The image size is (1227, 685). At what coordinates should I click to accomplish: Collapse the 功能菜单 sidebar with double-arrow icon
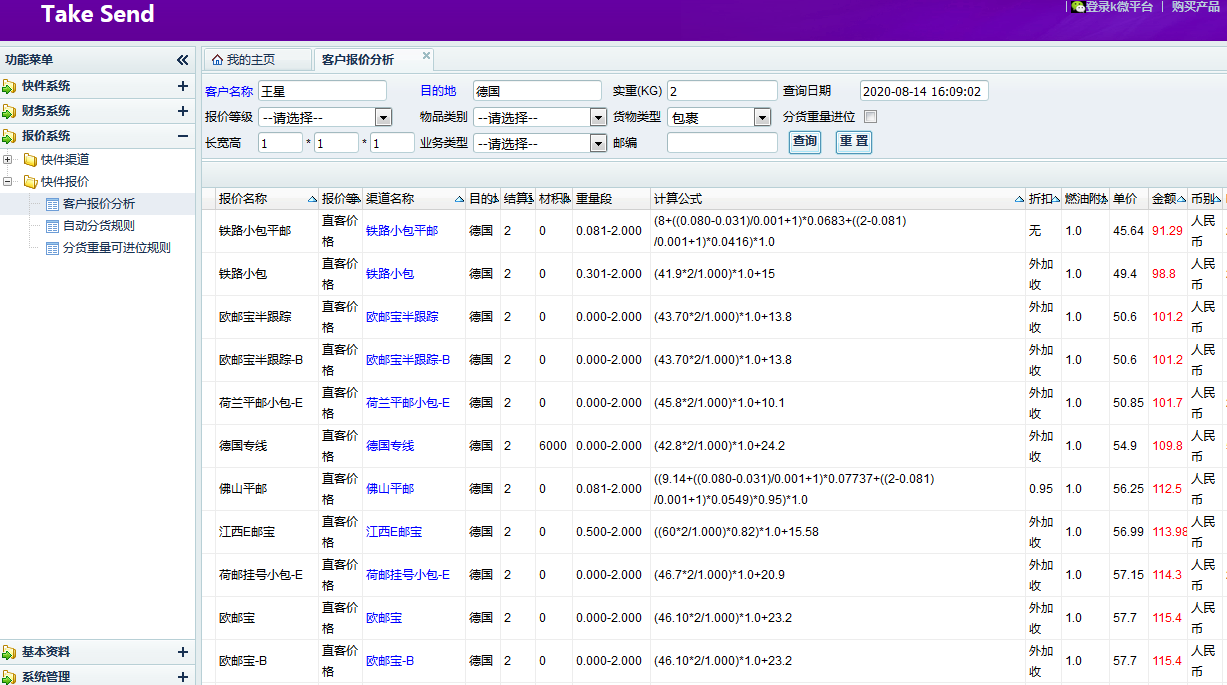tap(182, 60)
